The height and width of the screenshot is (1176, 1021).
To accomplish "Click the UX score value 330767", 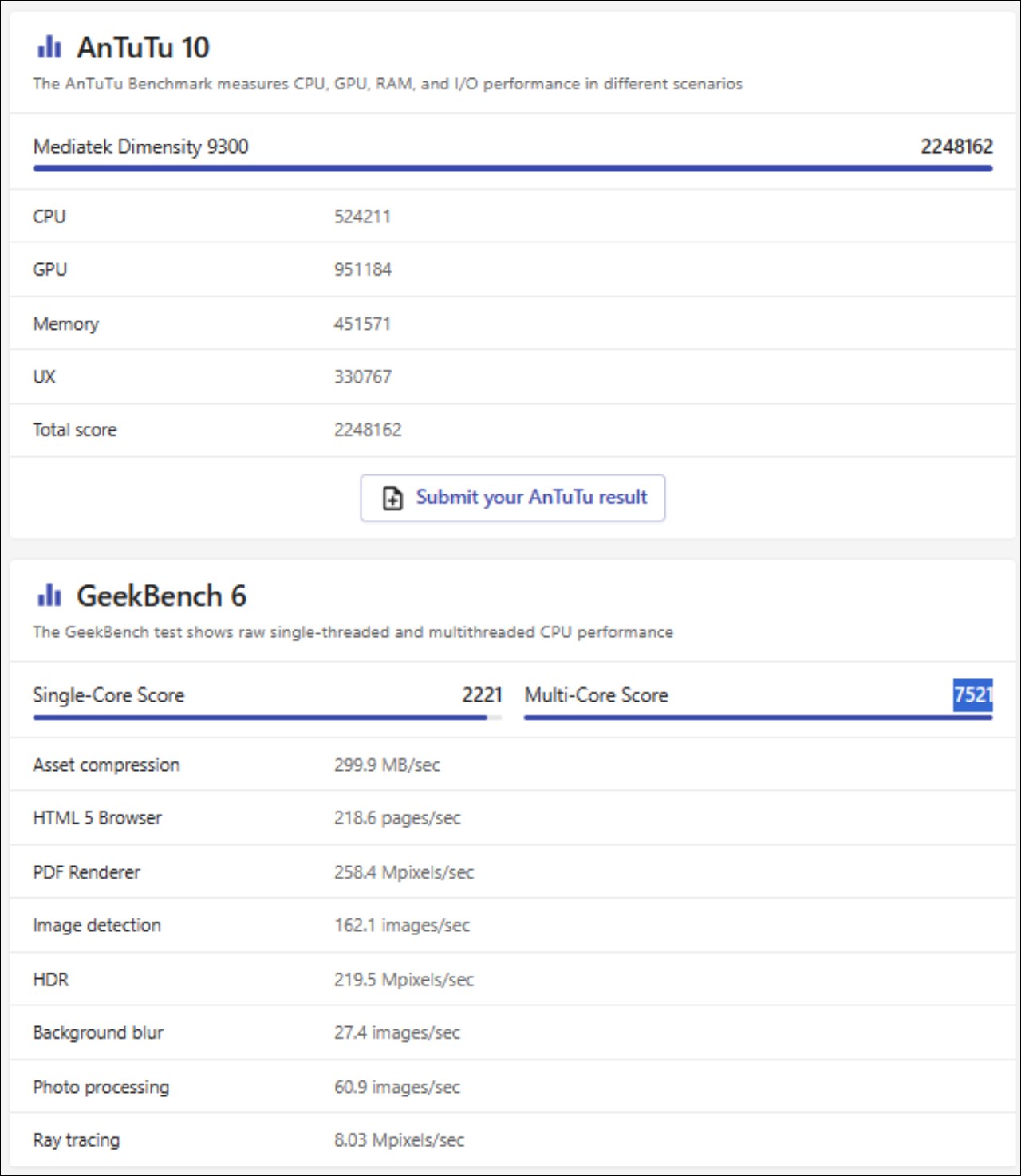I will pos(363,376).
